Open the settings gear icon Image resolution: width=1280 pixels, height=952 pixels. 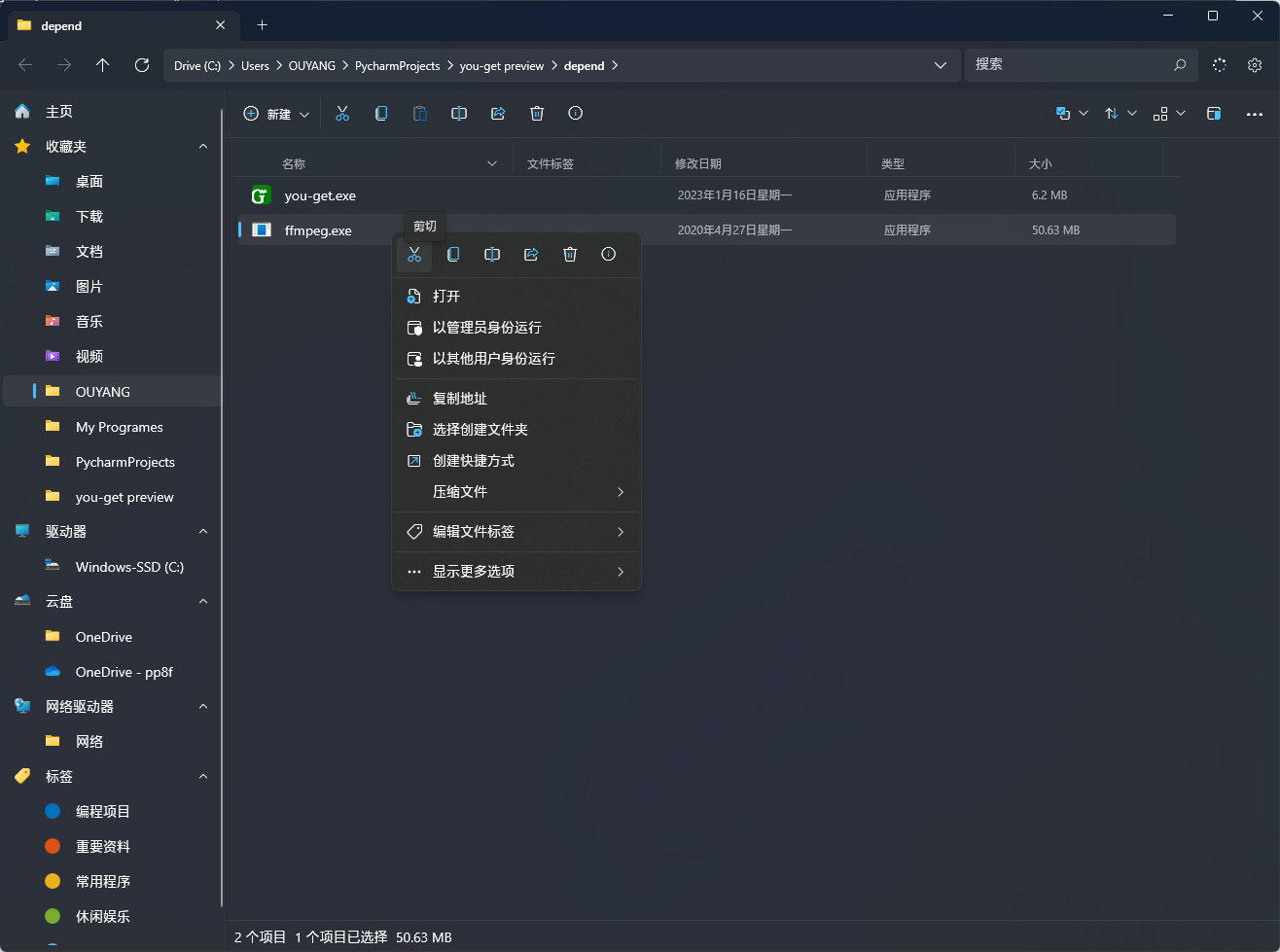(x=1255, y=65)
